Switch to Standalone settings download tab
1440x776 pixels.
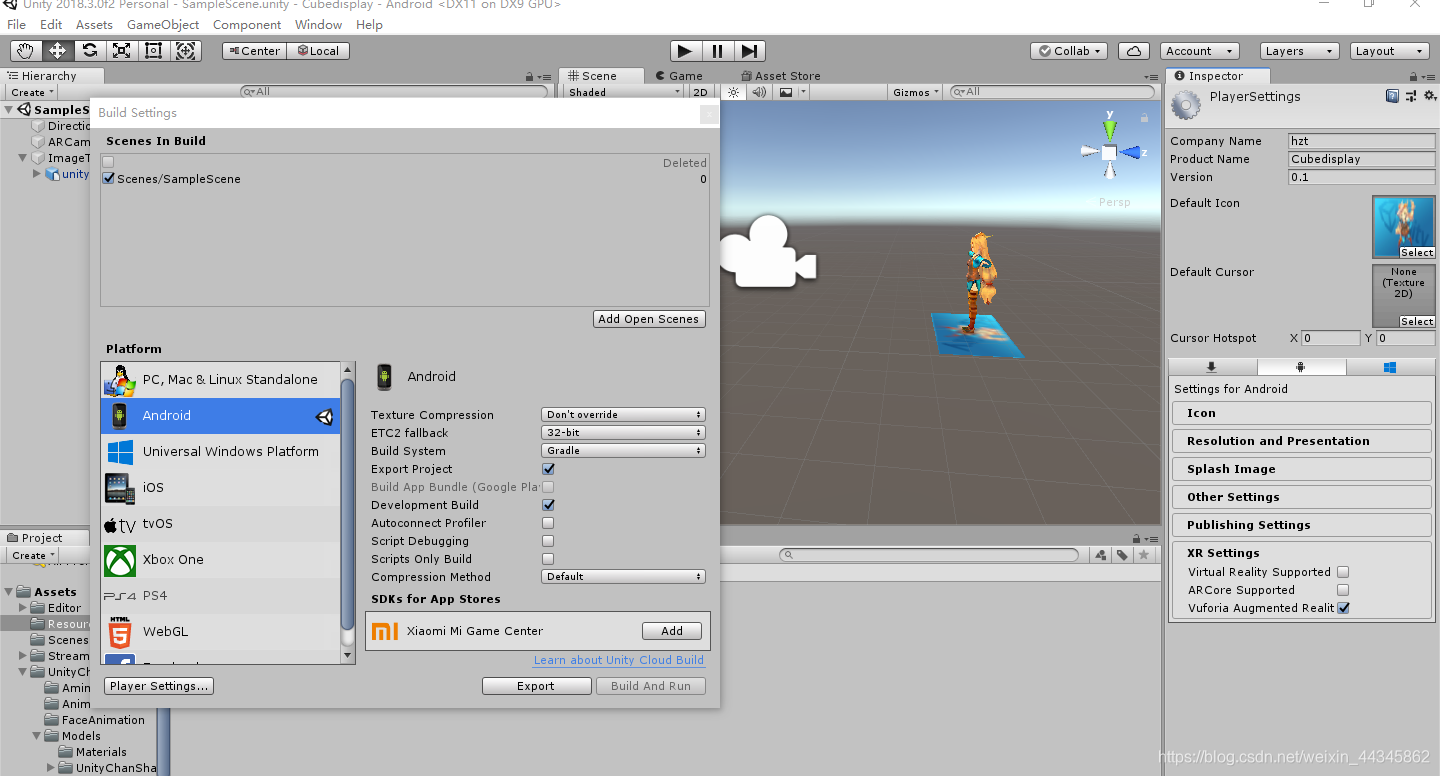[x=1212, y=367]
